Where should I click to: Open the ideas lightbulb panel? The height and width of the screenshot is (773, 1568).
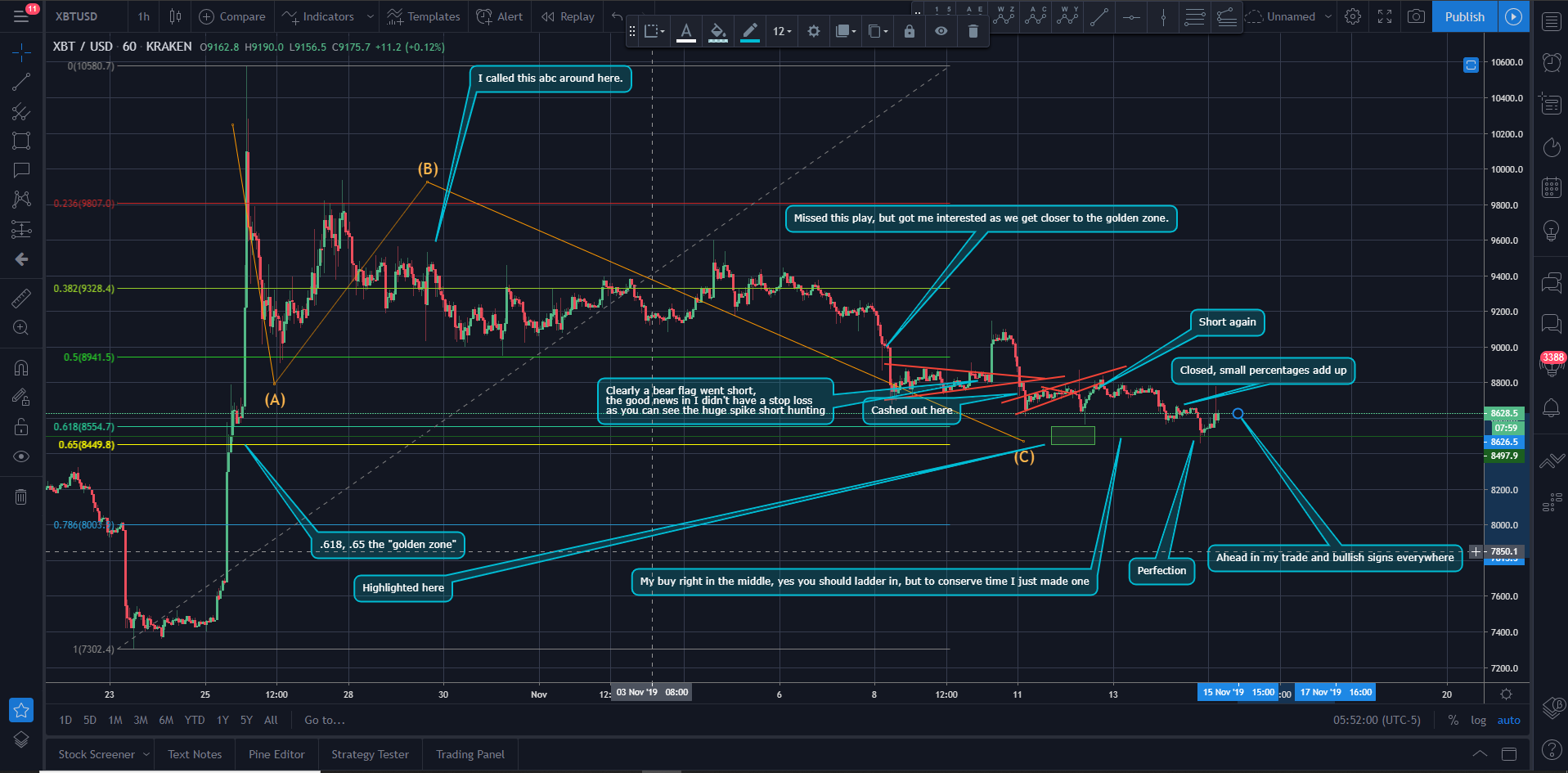pos(1551,230)
